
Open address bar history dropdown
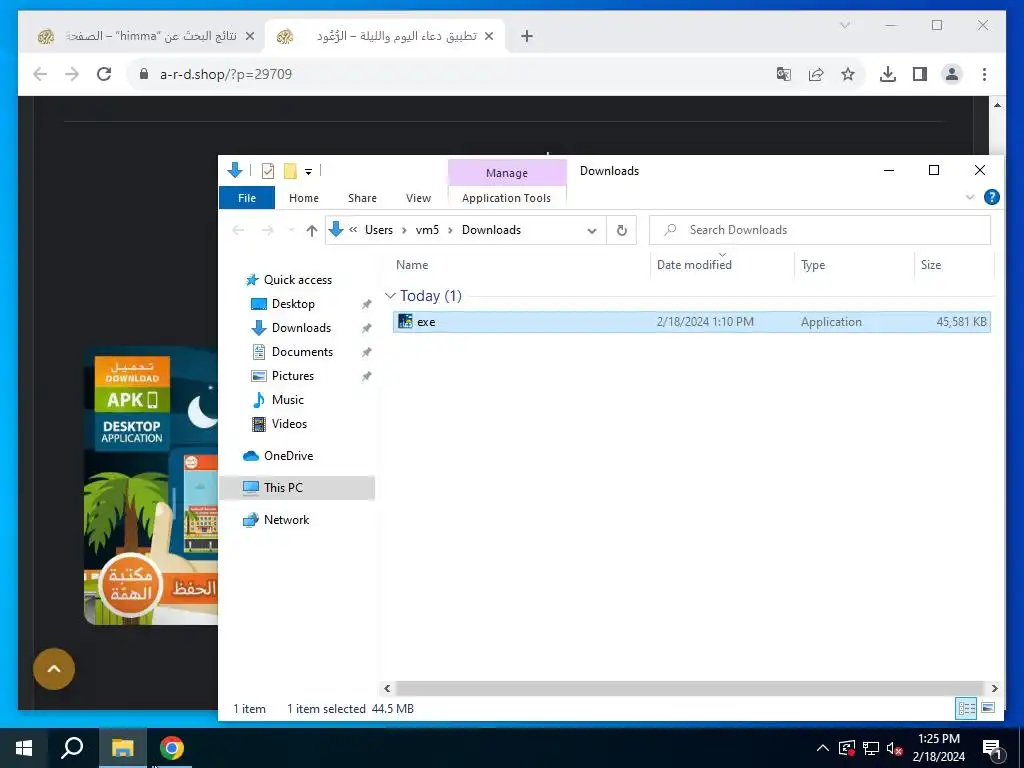pos(592,231)
